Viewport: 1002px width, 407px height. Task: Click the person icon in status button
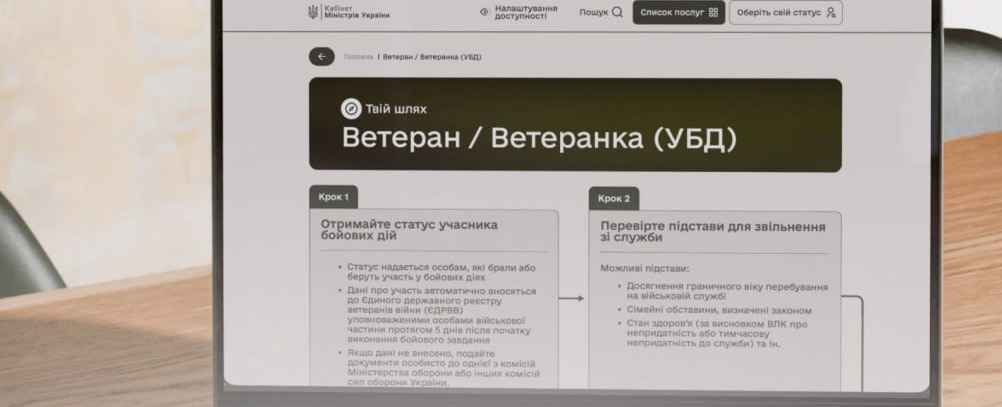831,13
